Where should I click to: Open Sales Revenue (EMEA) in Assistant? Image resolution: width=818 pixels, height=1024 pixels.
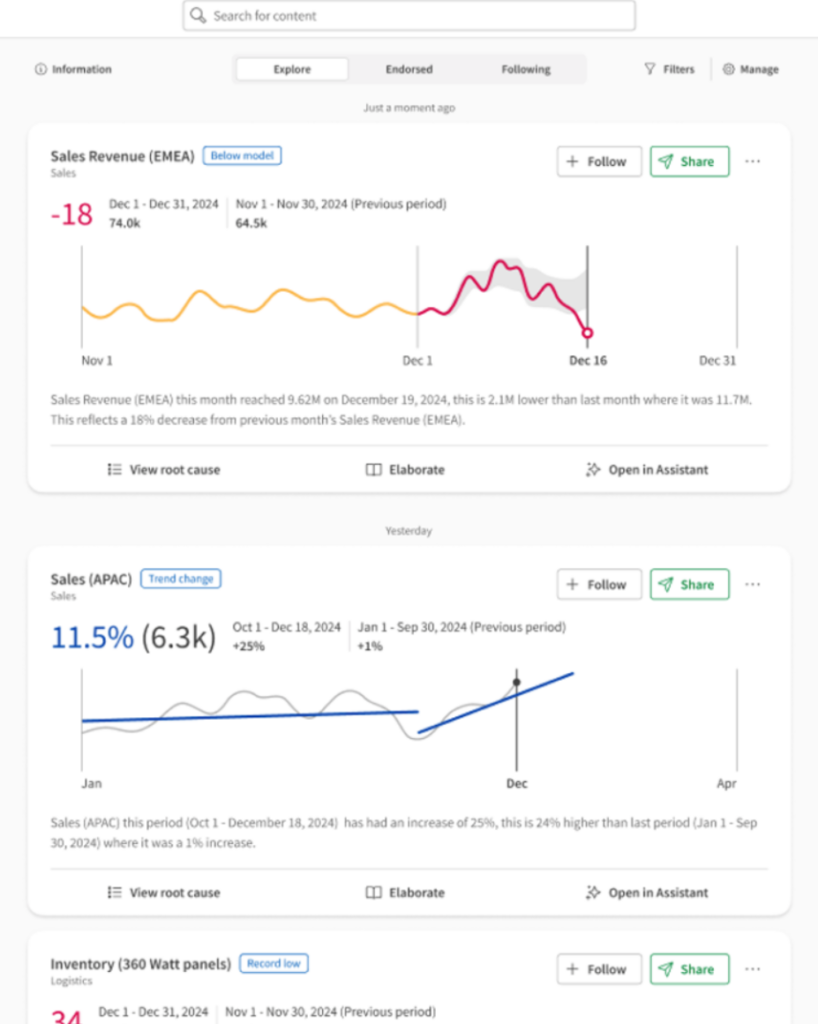[647, 470]
